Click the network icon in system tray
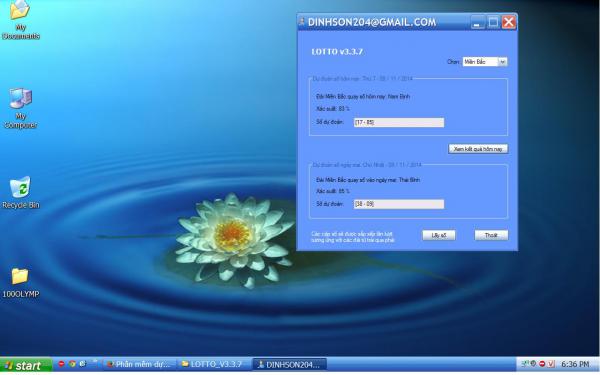Image resolution: width=600 pixels, height=375 pixels. point(525,364)
